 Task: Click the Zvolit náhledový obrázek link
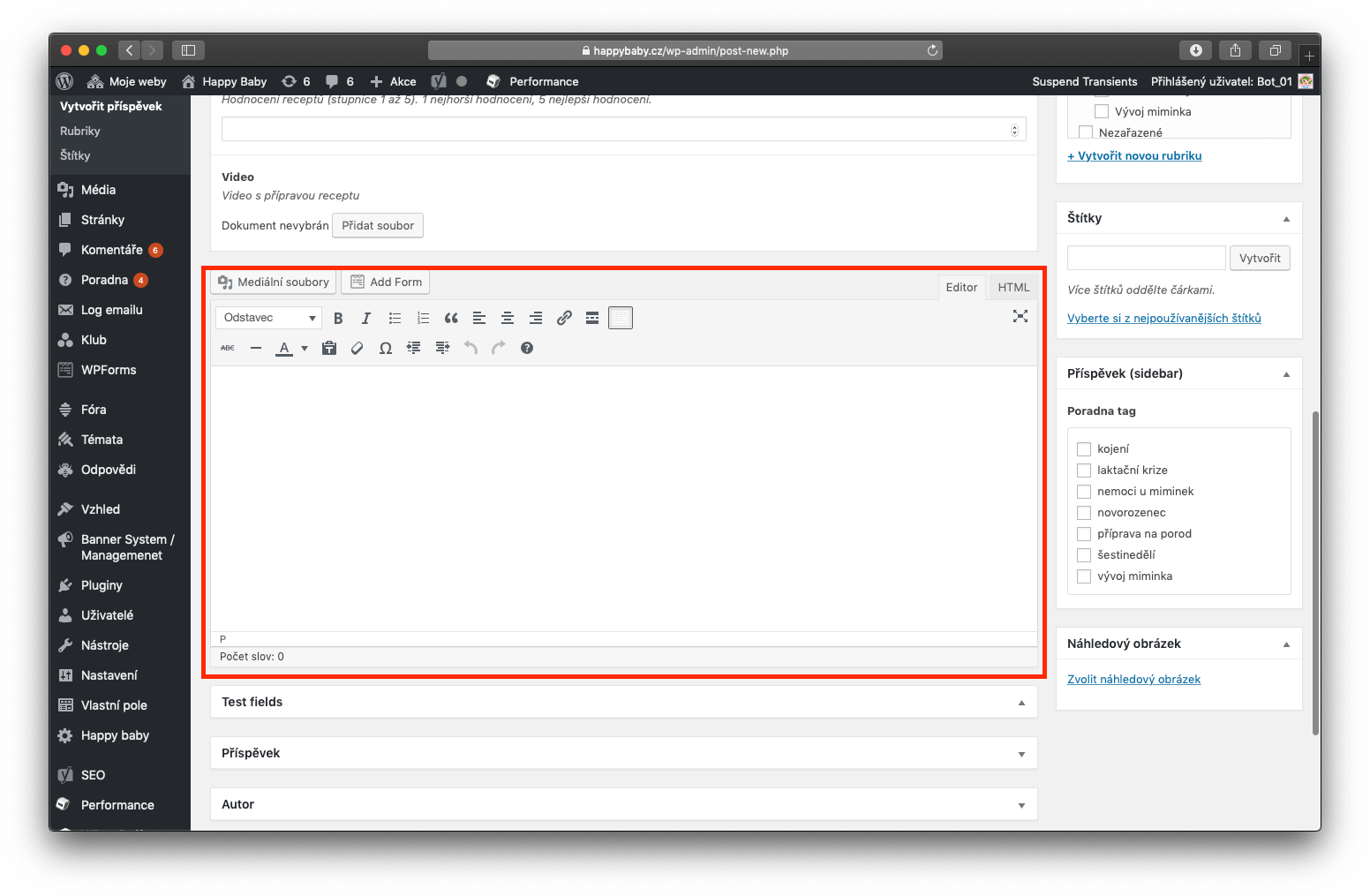pyautogui.click(x=1133, y=679)
